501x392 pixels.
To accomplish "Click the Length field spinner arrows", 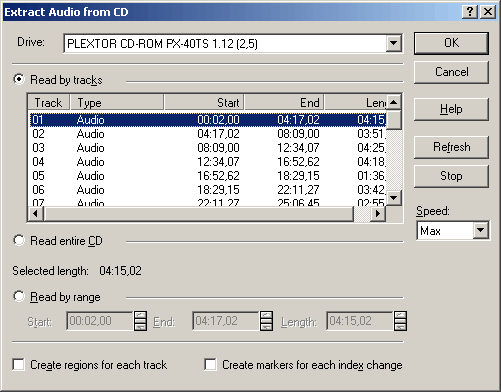I will [x=400, y=321].
